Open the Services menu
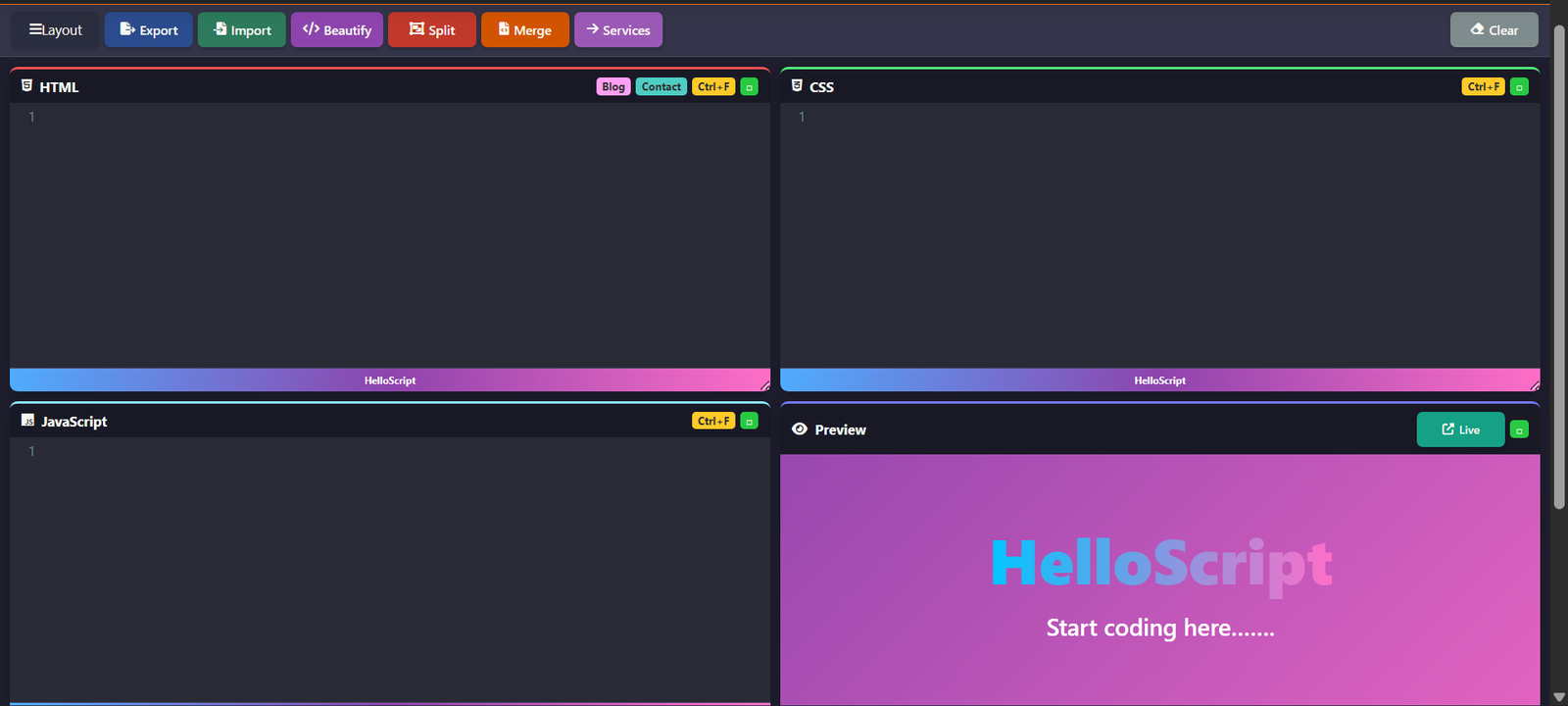The width and height of the screenshot is (1568, 706). click(618, 29)
